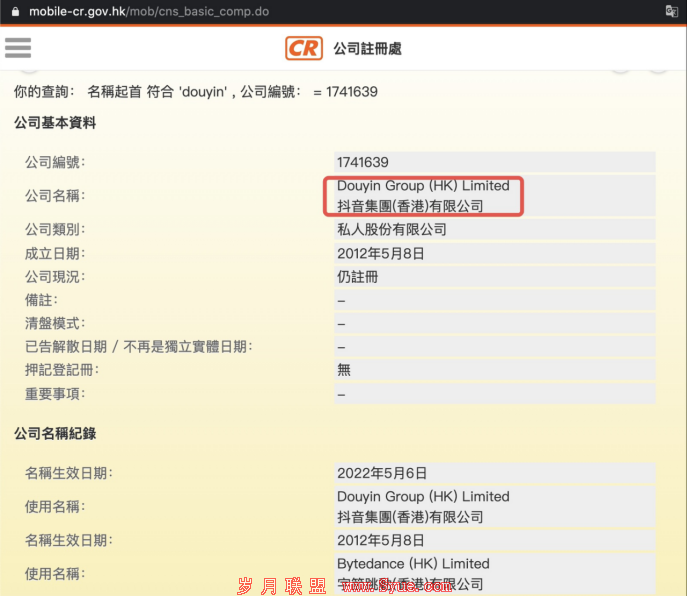The height and width of the screenshot is (596, 687).
Task: Click 'Douyin Group (HK) Limited' in name history
Action: (x=423, y=497)
